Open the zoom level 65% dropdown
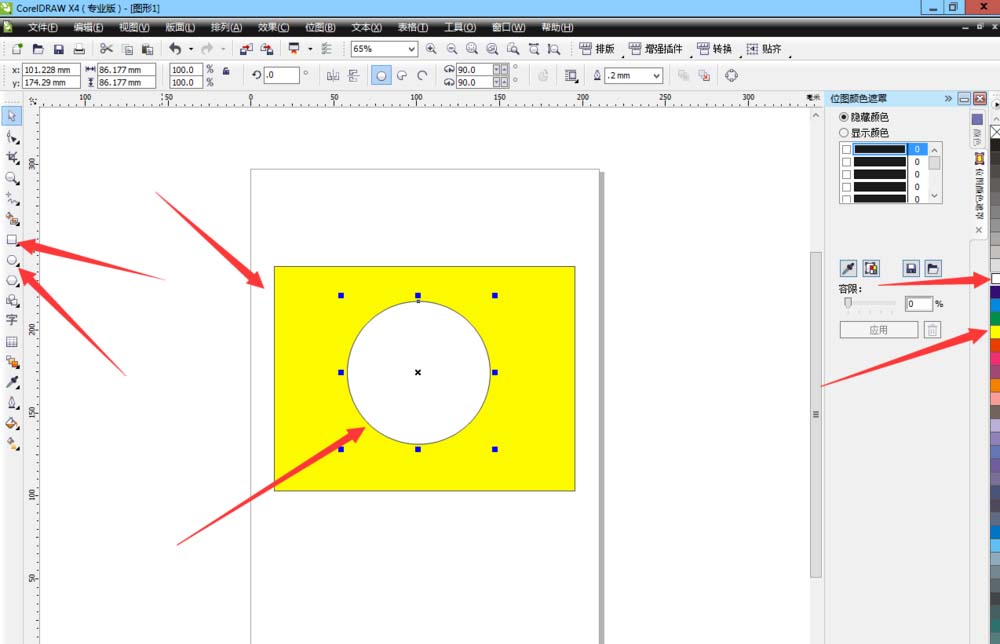Viewport: 1000px width, 644px height. [412, 49]
